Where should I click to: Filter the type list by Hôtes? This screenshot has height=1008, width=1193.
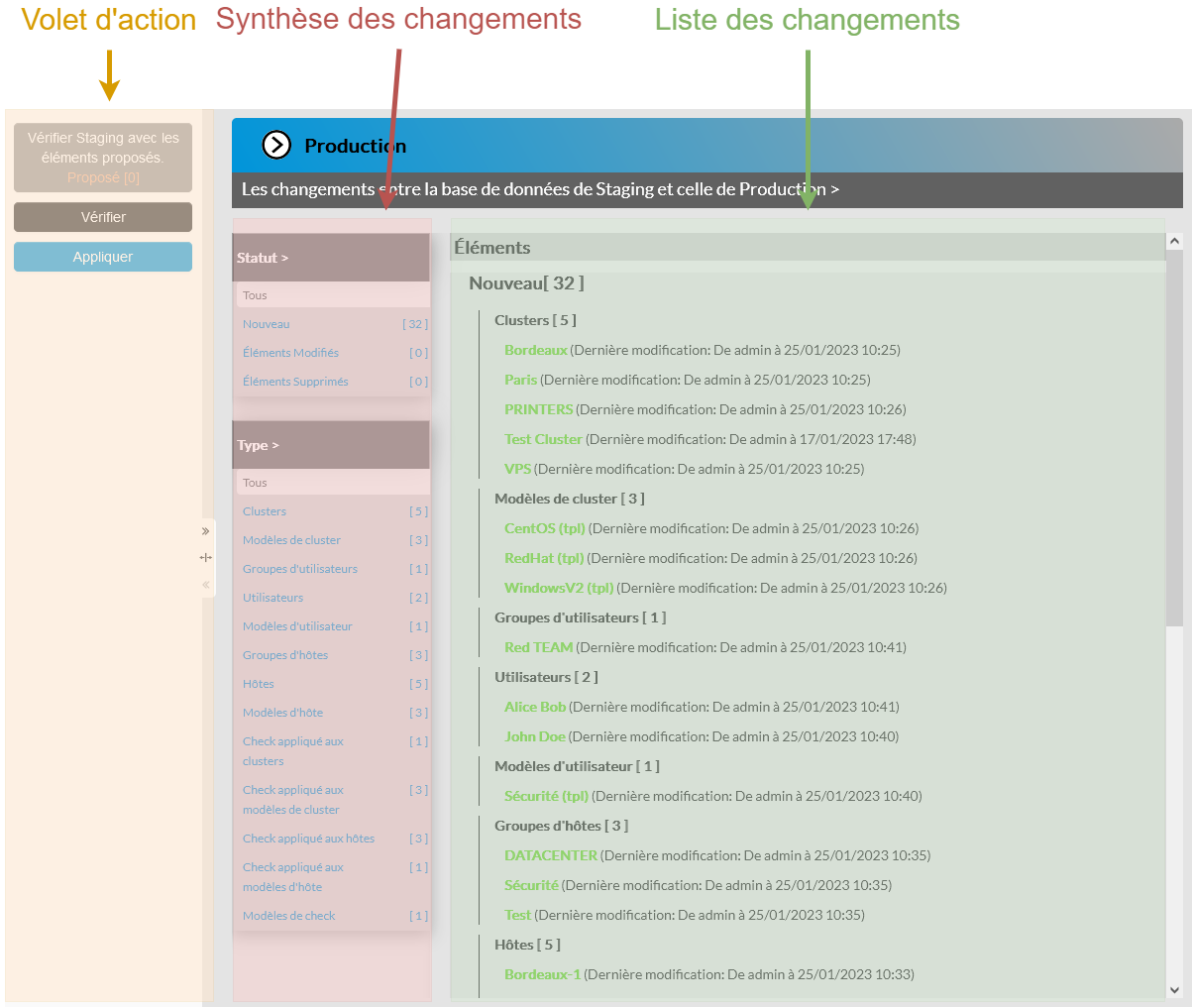(259, 684)
